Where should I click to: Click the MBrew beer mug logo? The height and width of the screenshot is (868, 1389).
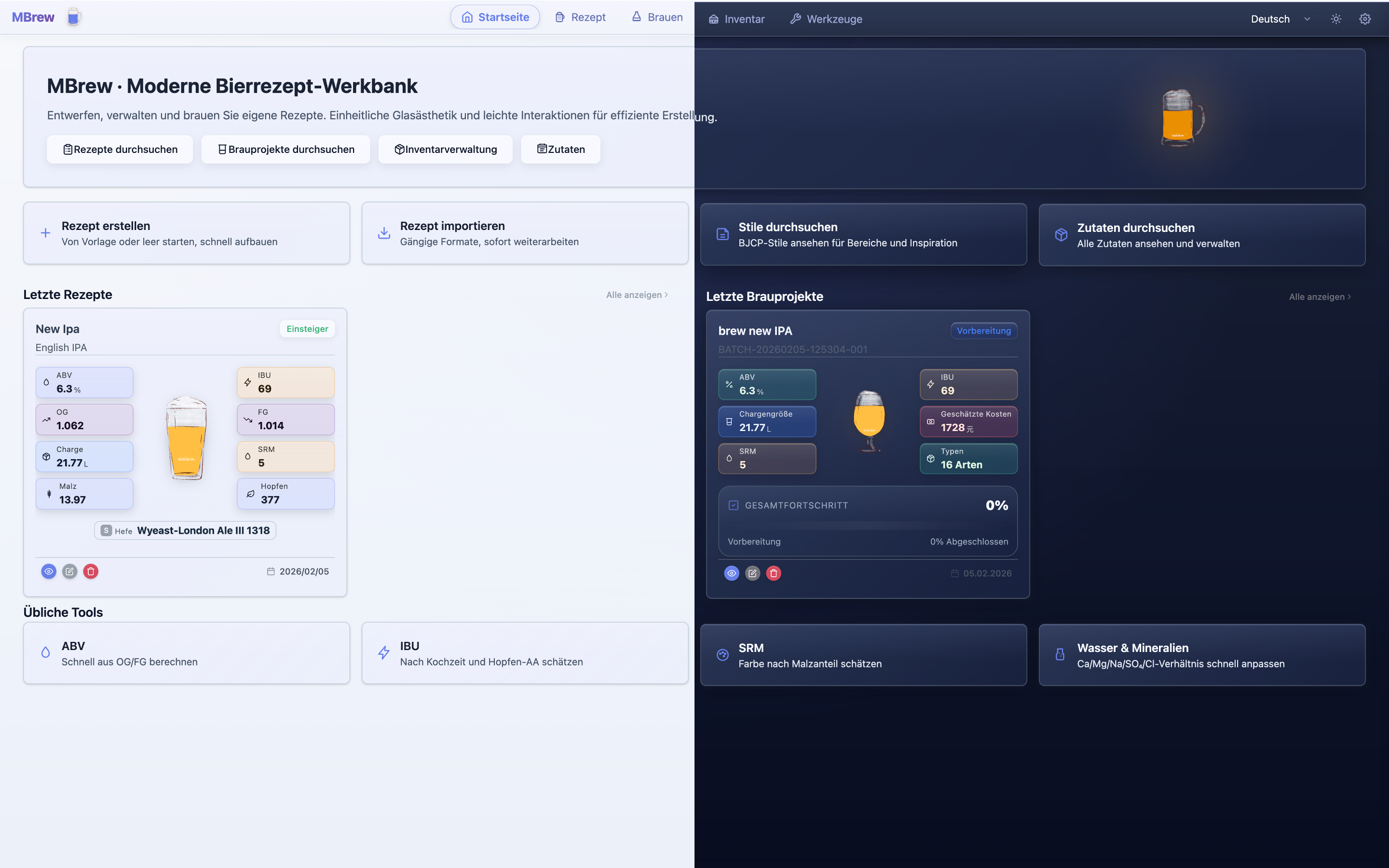click(x=73, y=17)
